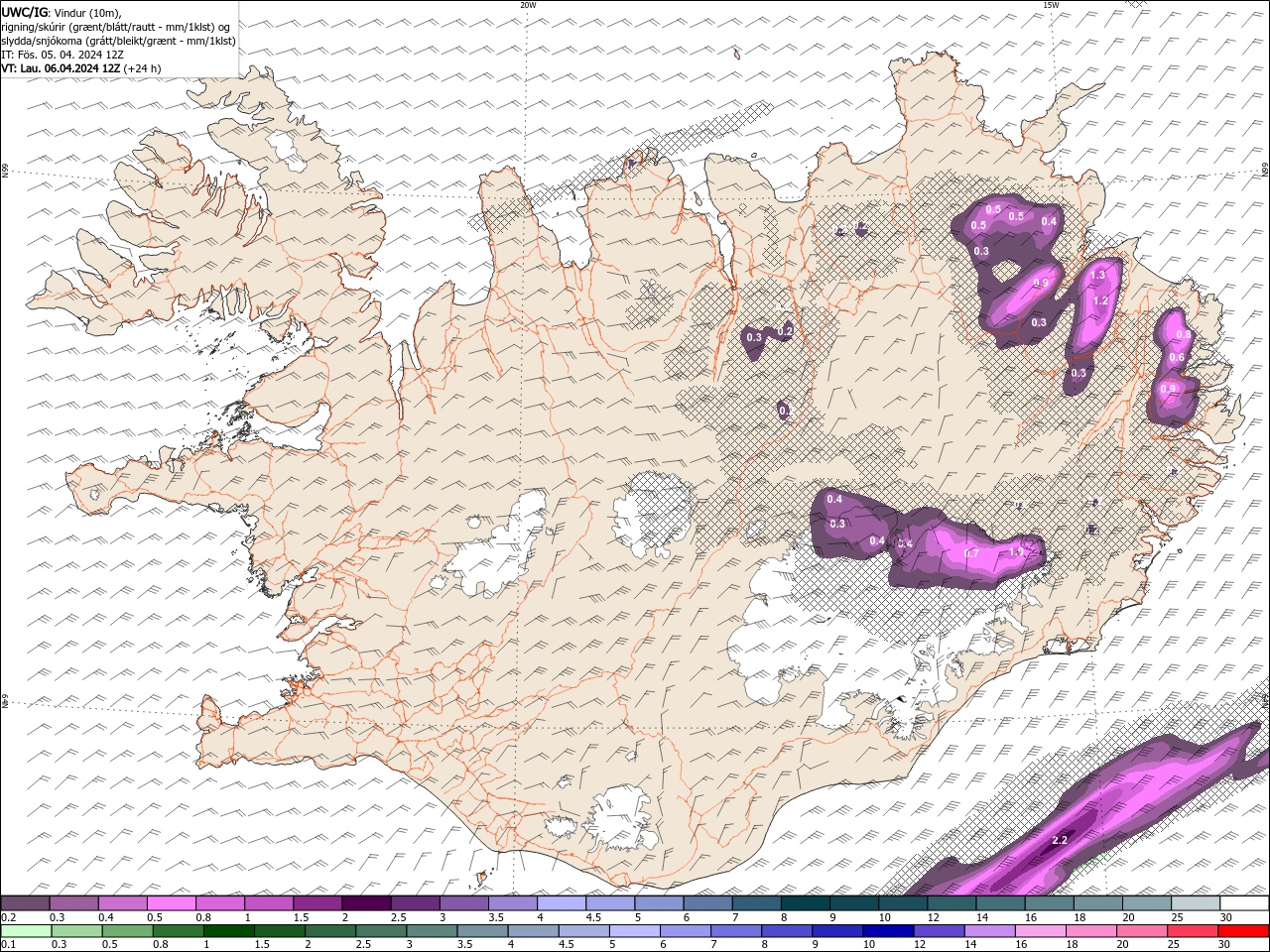Click the '1.3' precipitation value on the map
The image size is (1270, 952).
[1097, 276]
